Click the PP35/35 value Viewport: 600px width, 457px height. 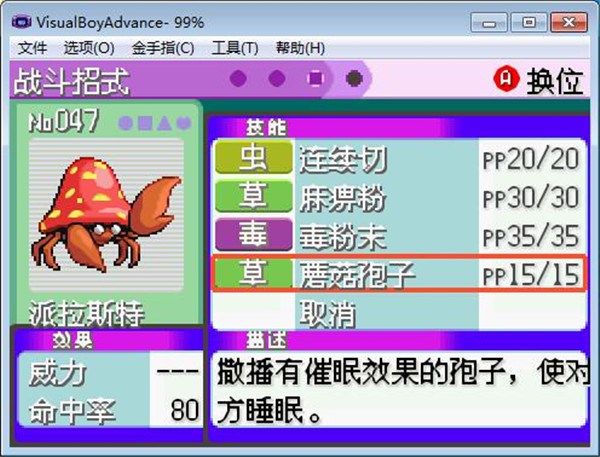(x=530, y=236)
